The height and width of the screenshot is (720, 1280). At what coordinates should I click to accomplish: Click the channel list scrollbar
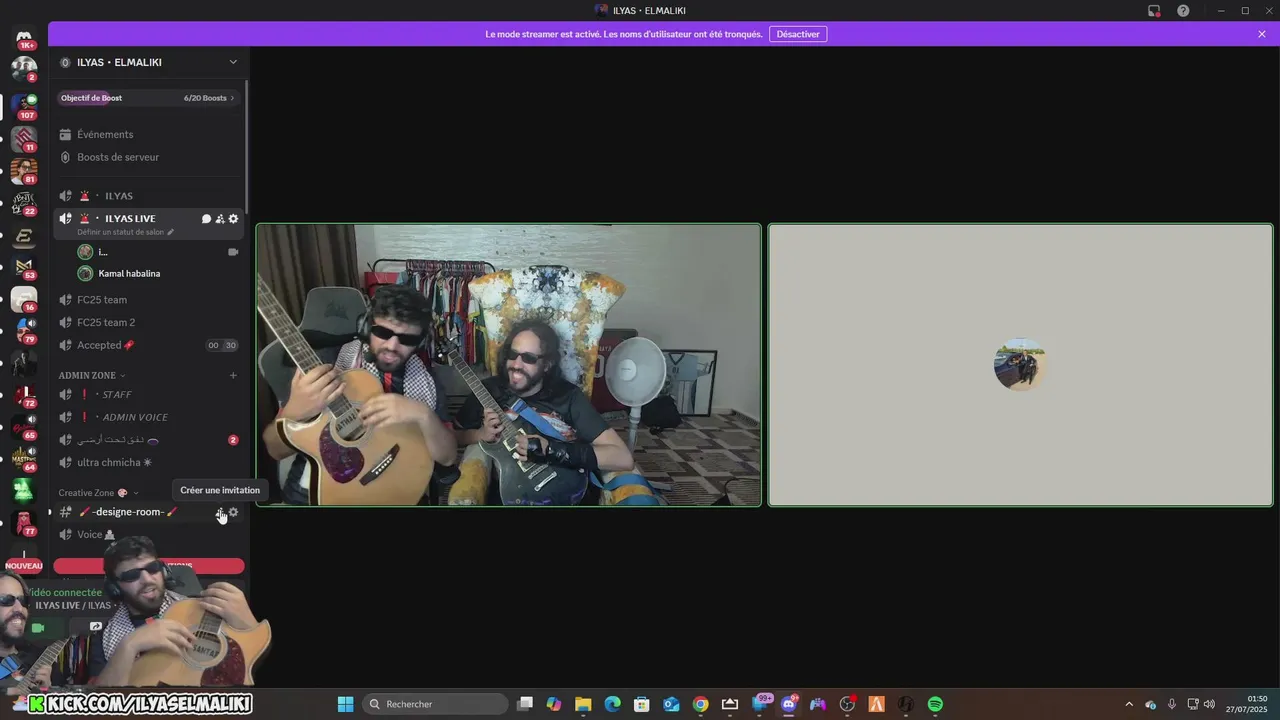click(x=246, y=145)
